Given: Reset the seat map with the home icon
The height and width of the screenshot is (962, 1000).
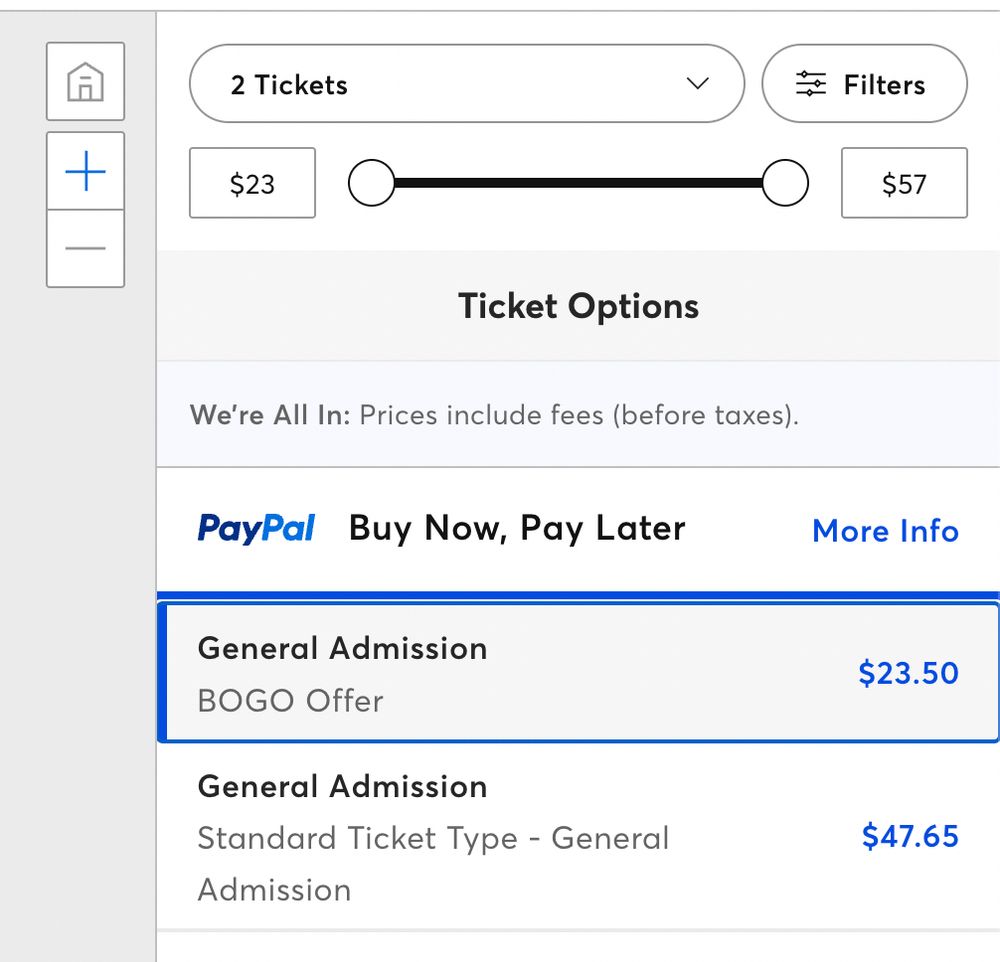Looking at the screenshot, I should [85, 82].
